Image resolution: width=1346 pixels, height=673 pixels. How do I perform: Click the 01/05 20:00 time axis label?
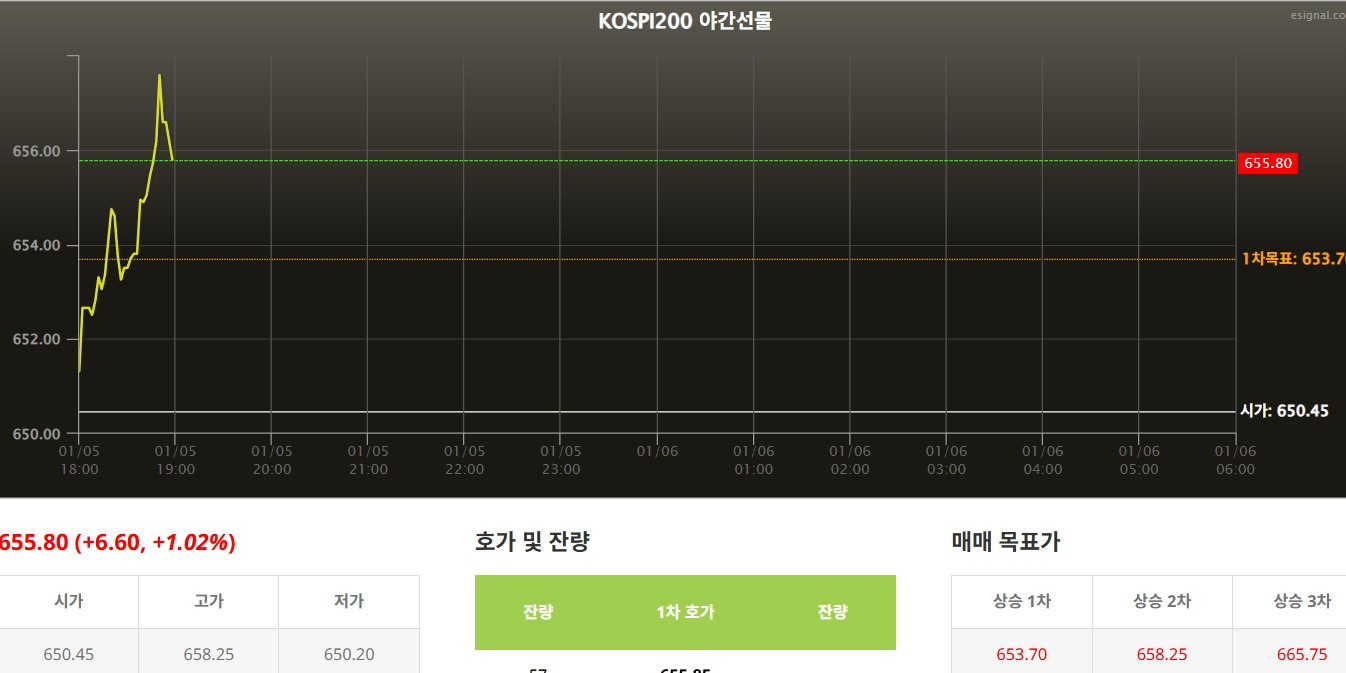click(x=271, y=460)
